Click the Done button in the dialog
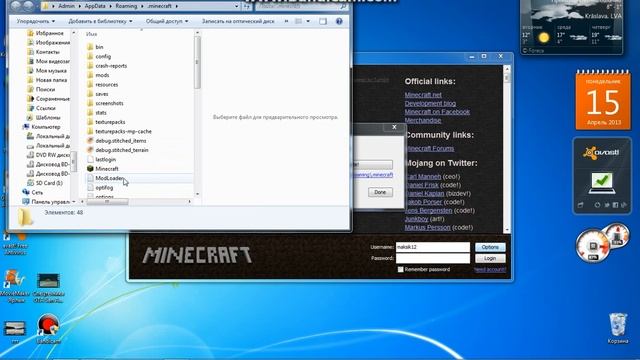 click(380, 192)
